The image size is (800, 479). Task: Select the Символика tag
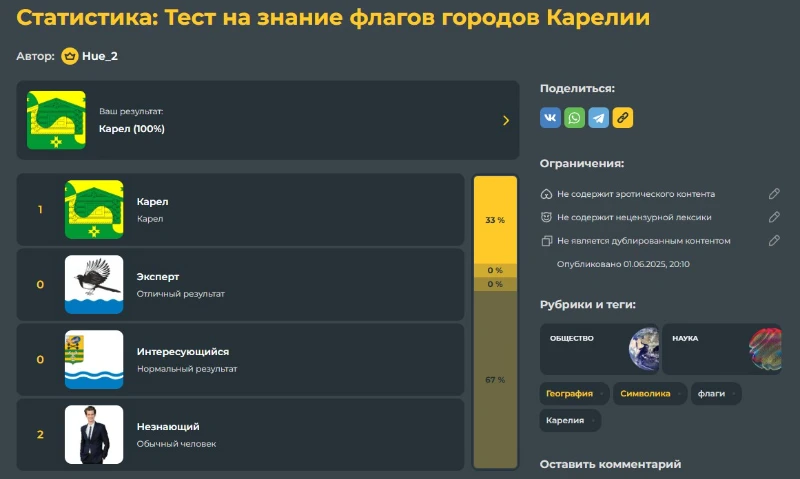tap(650, 394)
